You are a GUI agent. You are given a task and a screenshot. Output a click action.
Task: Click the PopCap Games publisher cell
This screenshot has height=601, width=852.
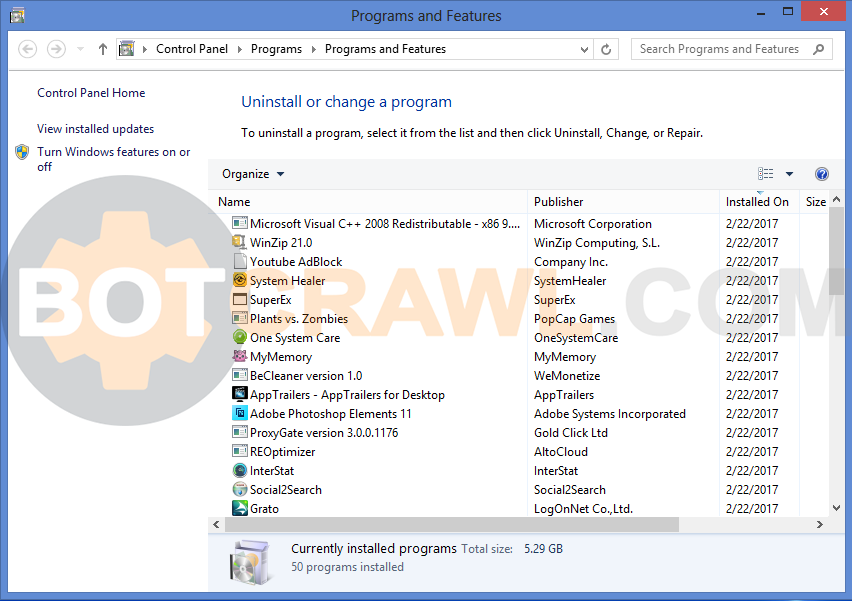574,318
